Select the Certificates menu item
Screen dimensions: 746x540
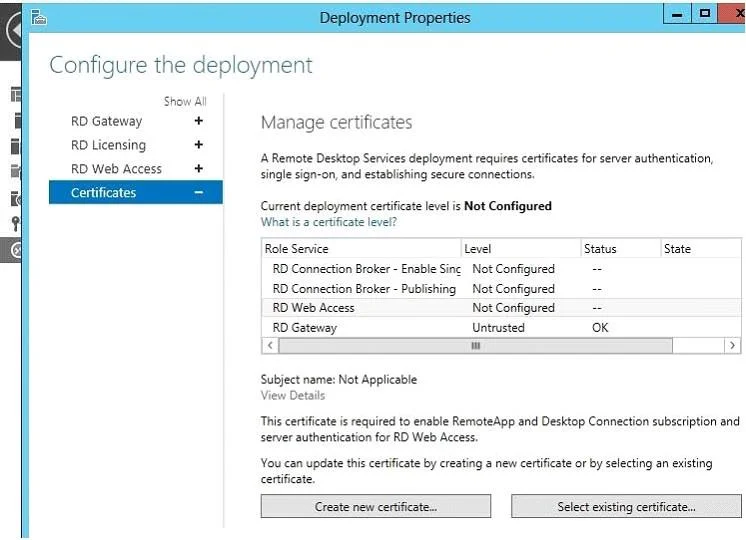[x=136, y=192]
